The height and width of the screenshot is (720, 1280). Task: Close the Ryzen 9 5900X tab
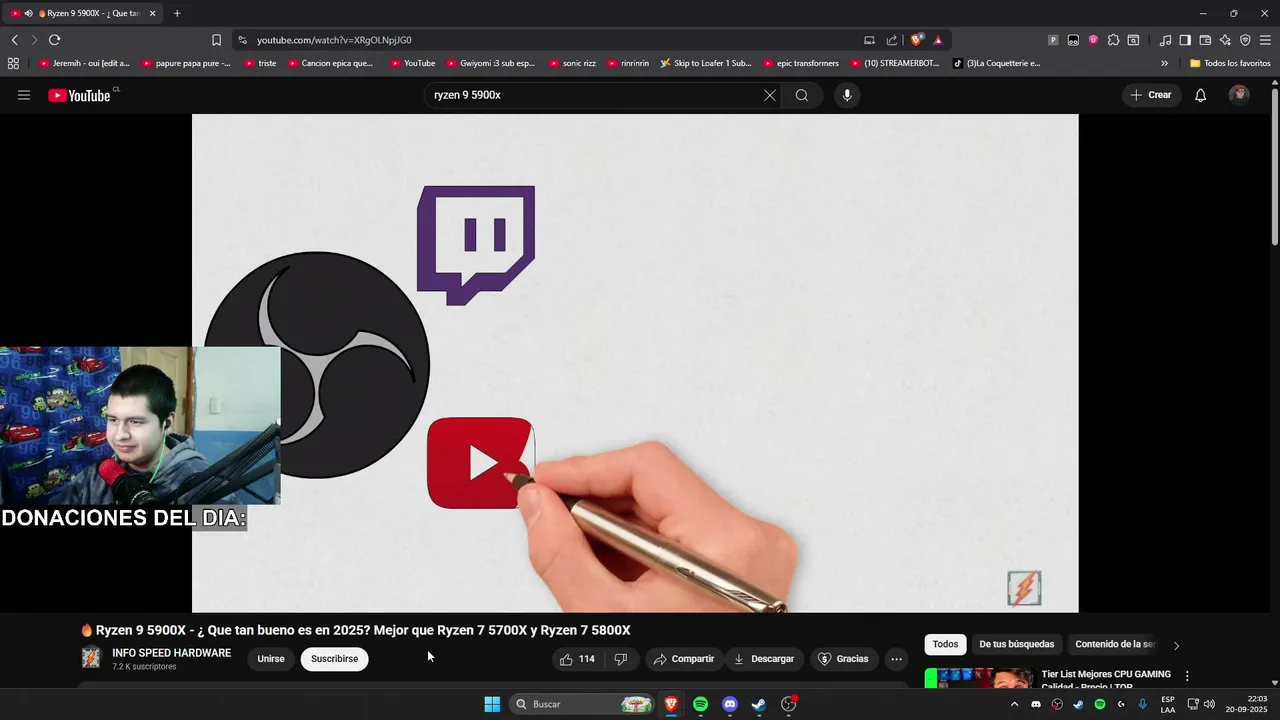pyautogui.click(x=152, y=13)
